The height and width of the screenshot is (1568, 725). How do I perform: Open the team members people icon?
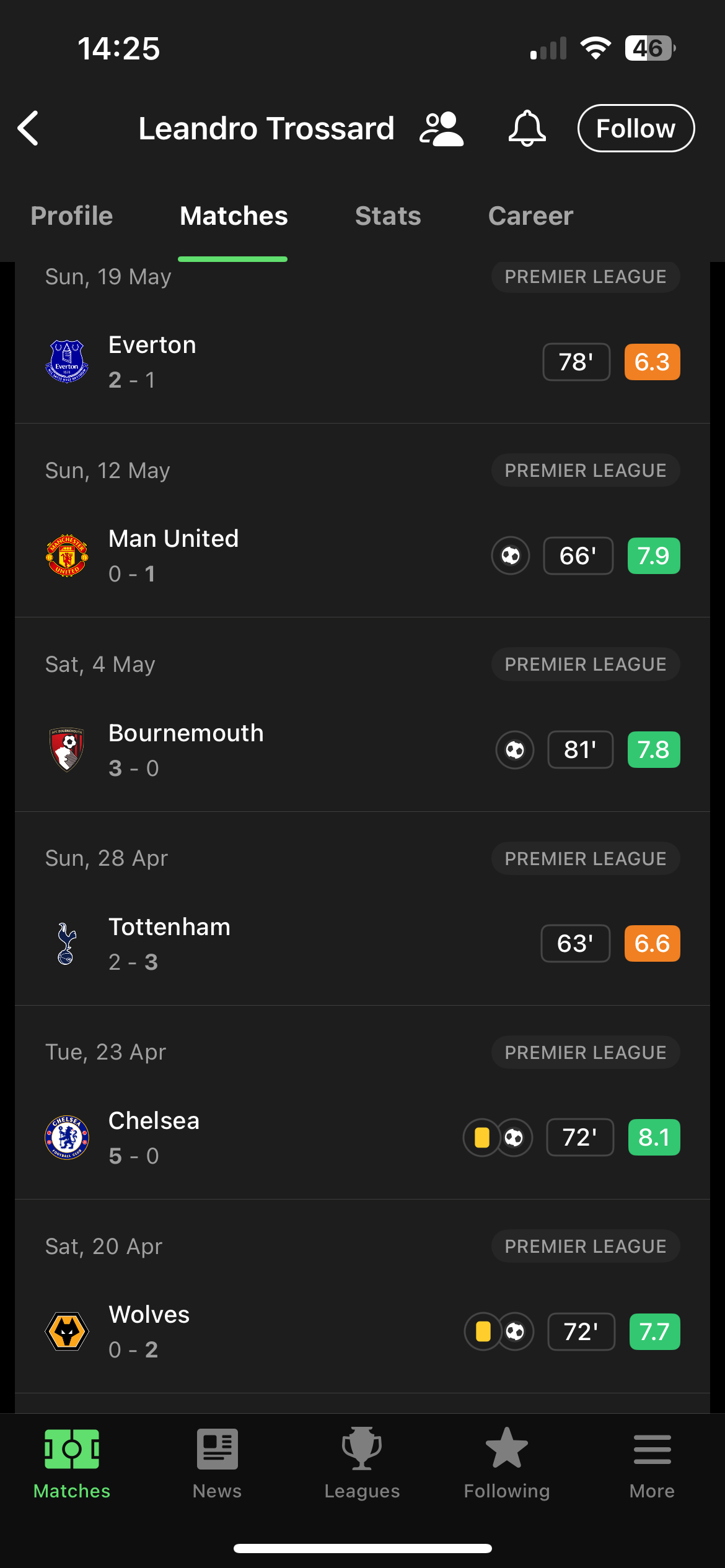click(441, 129)
